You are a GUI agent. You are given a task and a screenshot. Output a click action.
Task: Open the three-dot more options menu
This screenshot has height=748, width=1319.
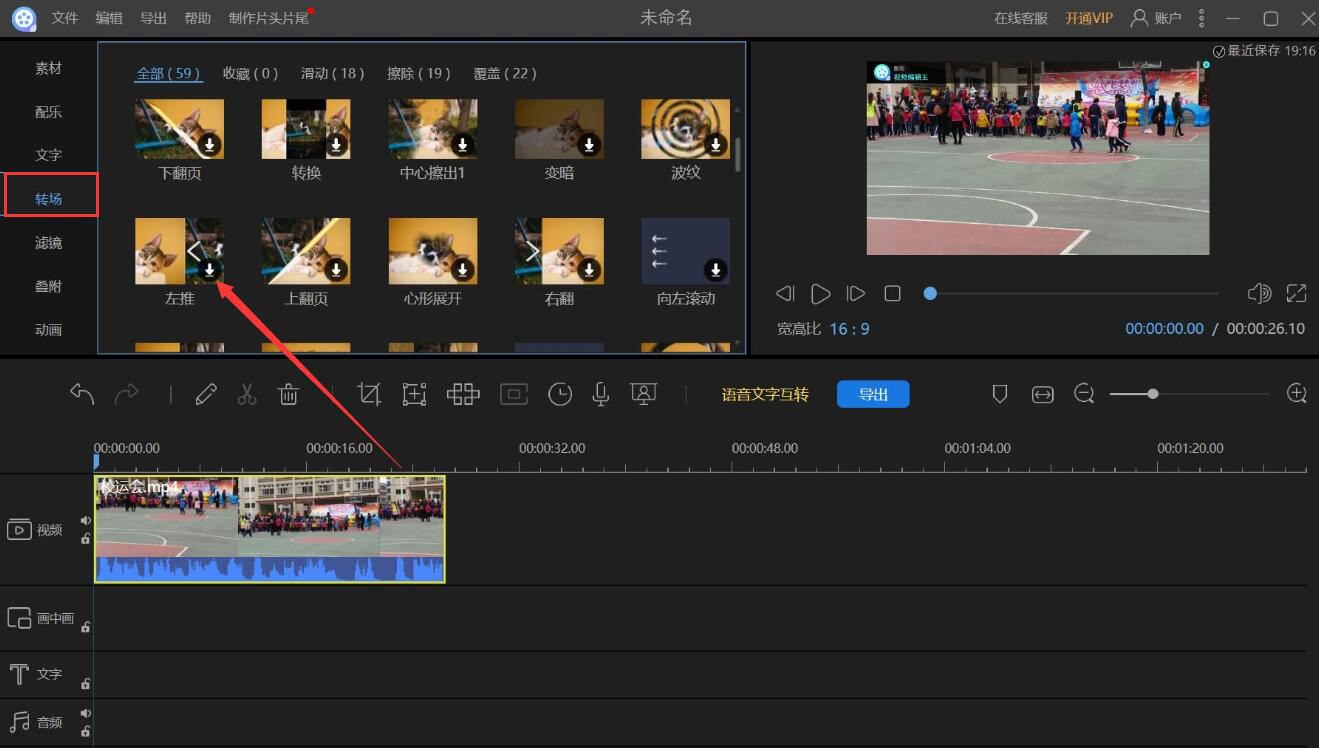[x=1201, y=18]
